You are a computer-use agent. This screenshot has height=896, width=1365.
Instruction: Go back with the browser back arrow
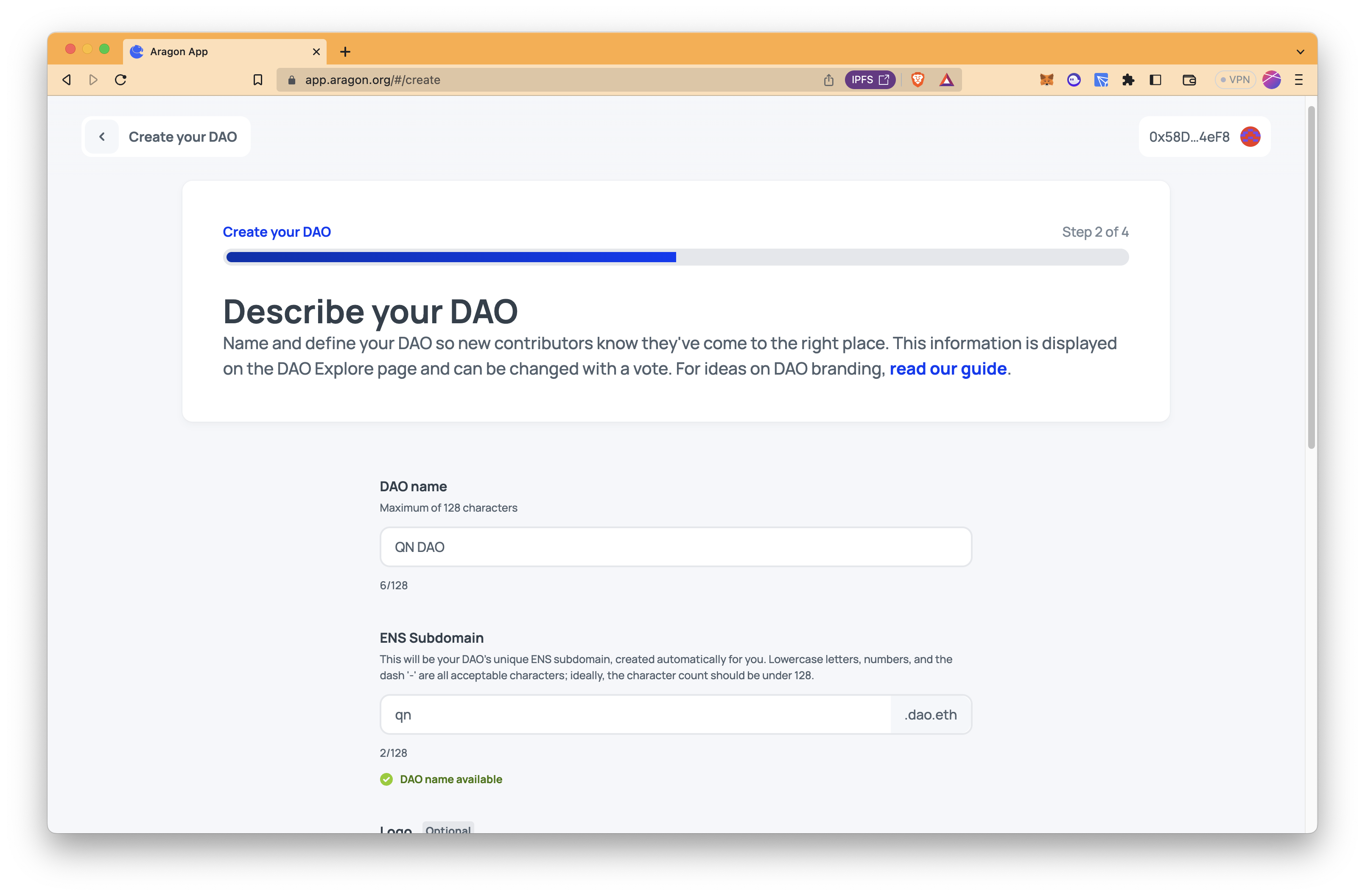click(x=67, y=80)
